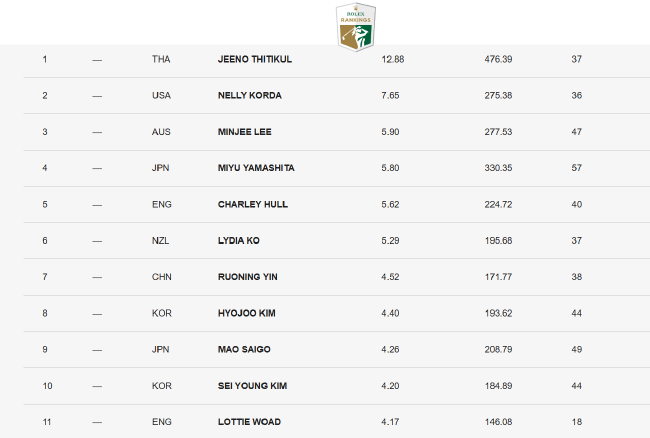Click the THA country code
The width and height of the screenshot is (650, 438).
pos(161,59)
